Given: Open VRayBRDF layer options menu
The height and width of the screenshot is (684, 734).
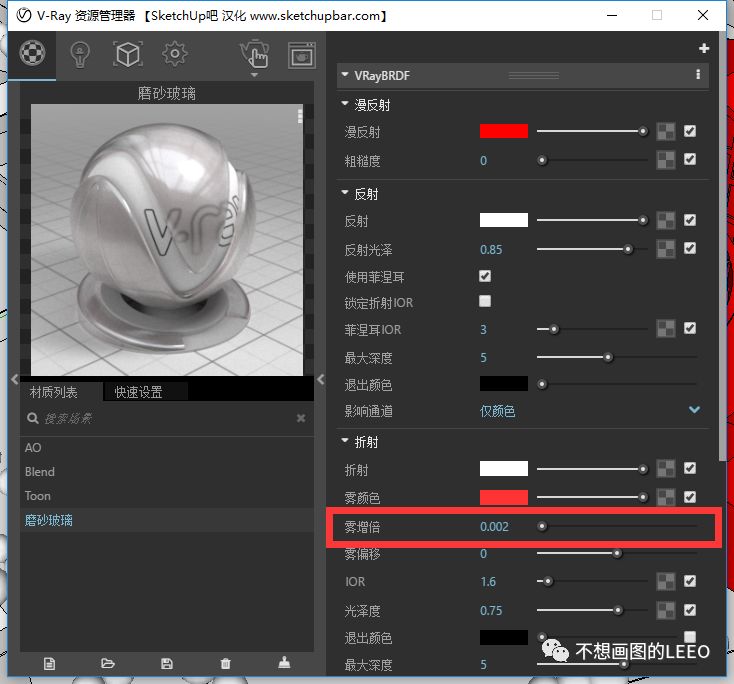Looking at the screenshot, I should point(698,74).
